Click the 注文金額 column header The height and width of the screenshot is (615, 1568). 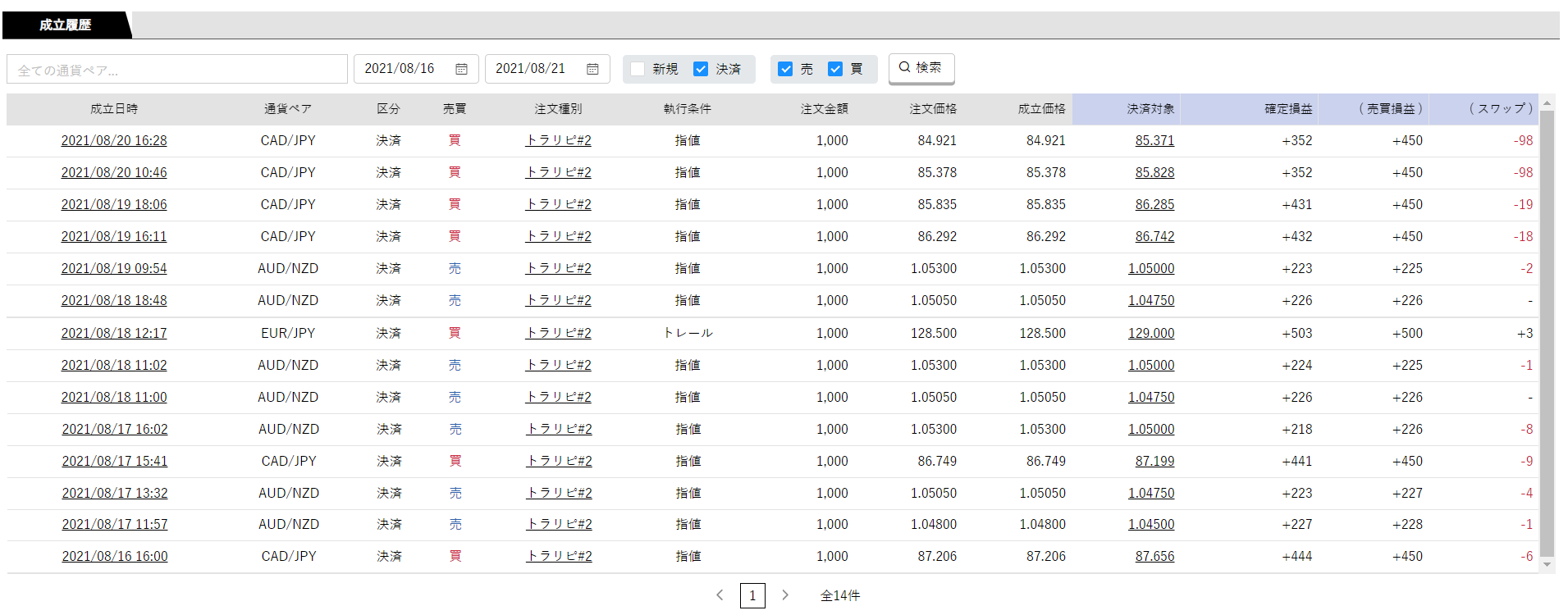(825, 108)
